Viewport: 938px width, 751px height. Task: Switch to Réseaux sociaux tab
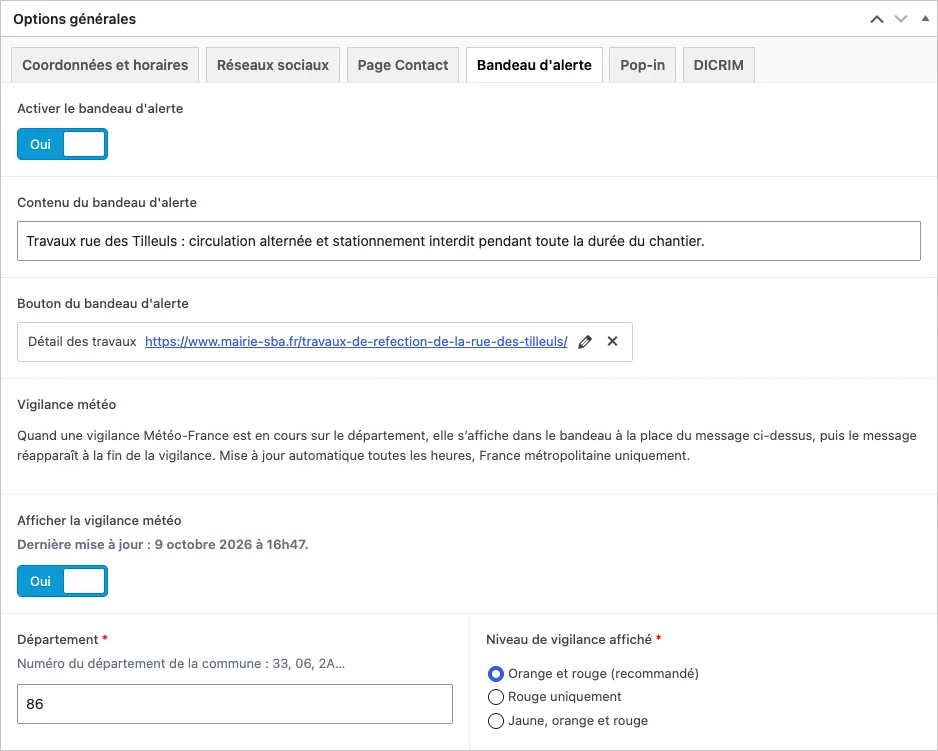point(273,65)
